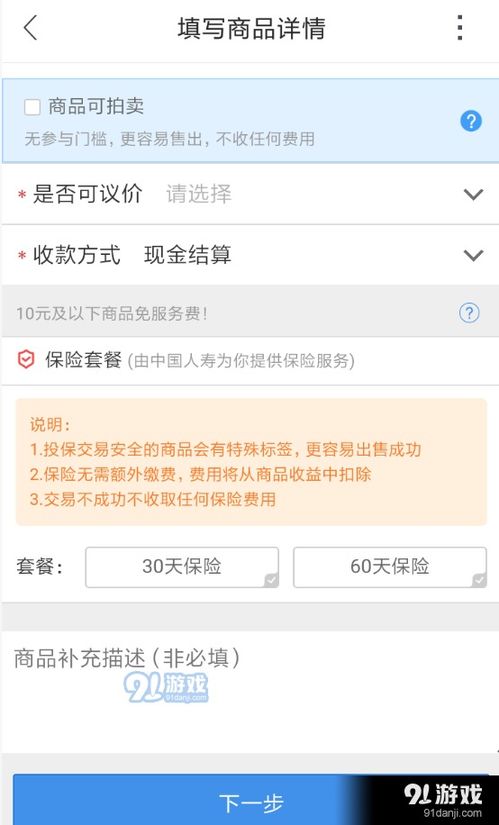
Task: Tap the 10元及以下商品免服务费 notice
Action: coord(112,314)
